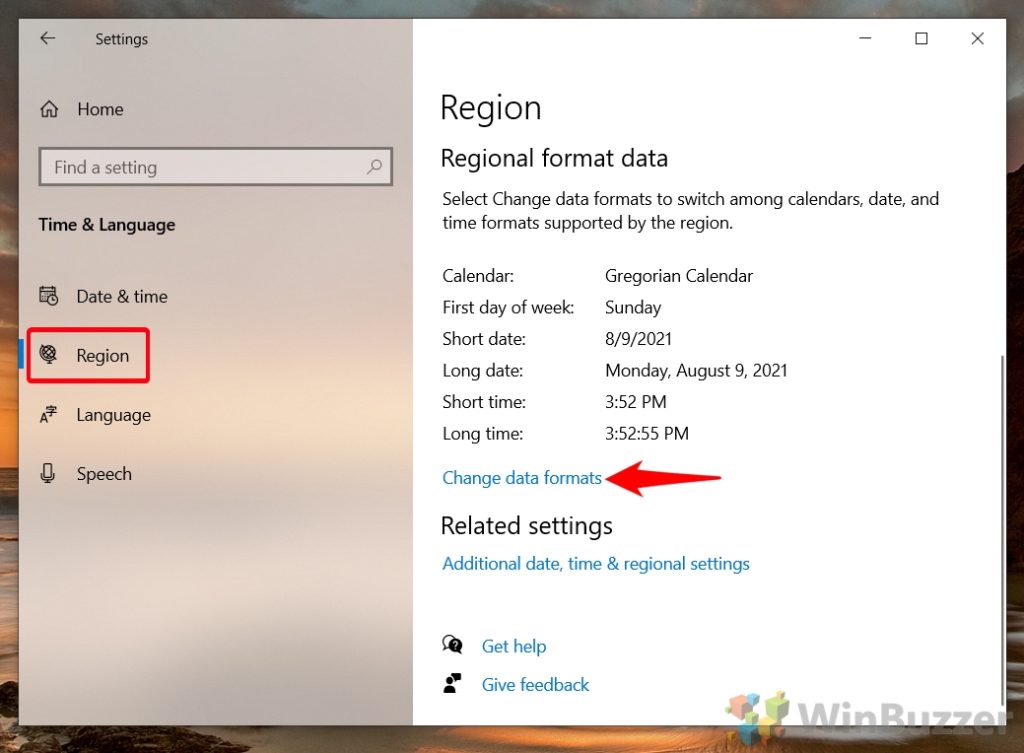Click the 3:52:55 PM long time value
This screenshot has height=753, width=1024.
coord(647,434)
